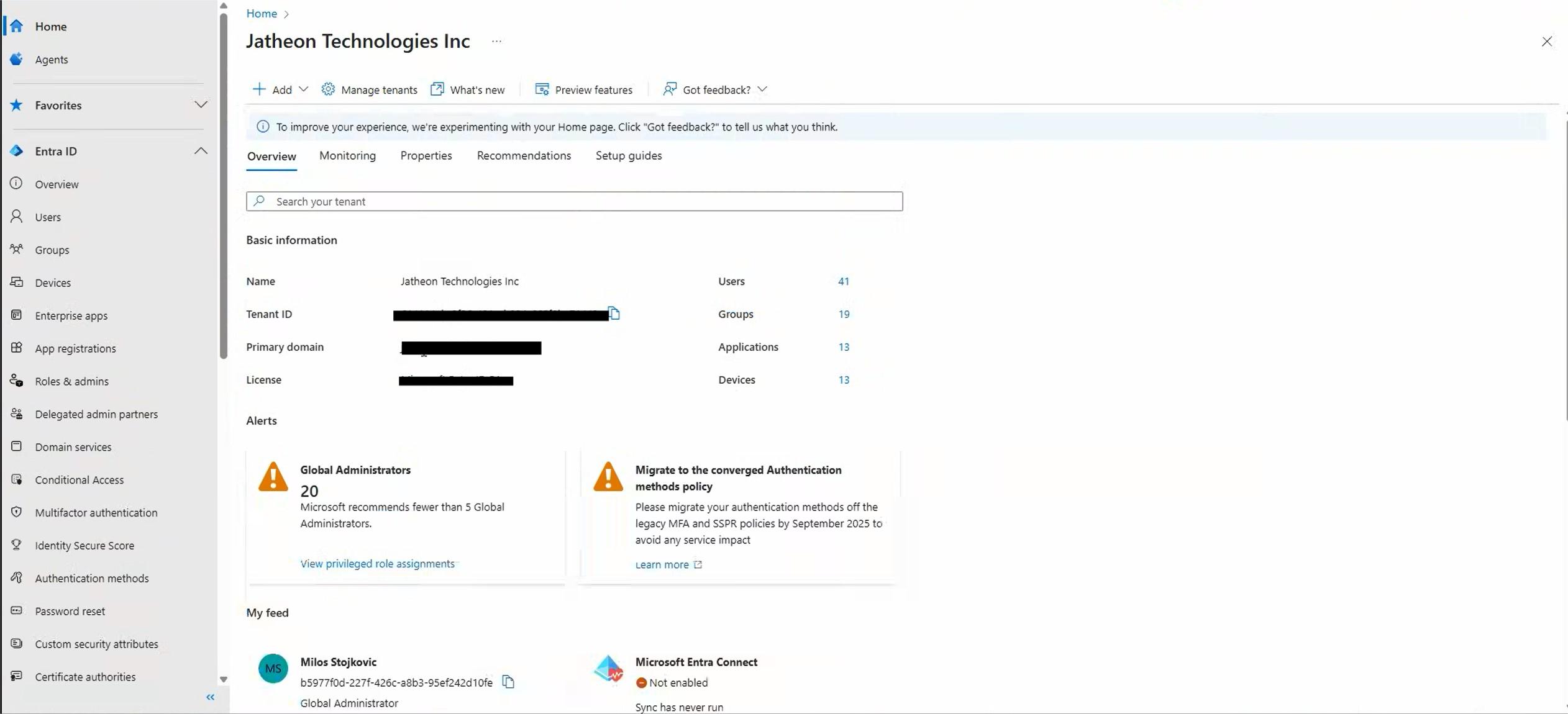Open the App registrations icon

click(x=17, y=348)
